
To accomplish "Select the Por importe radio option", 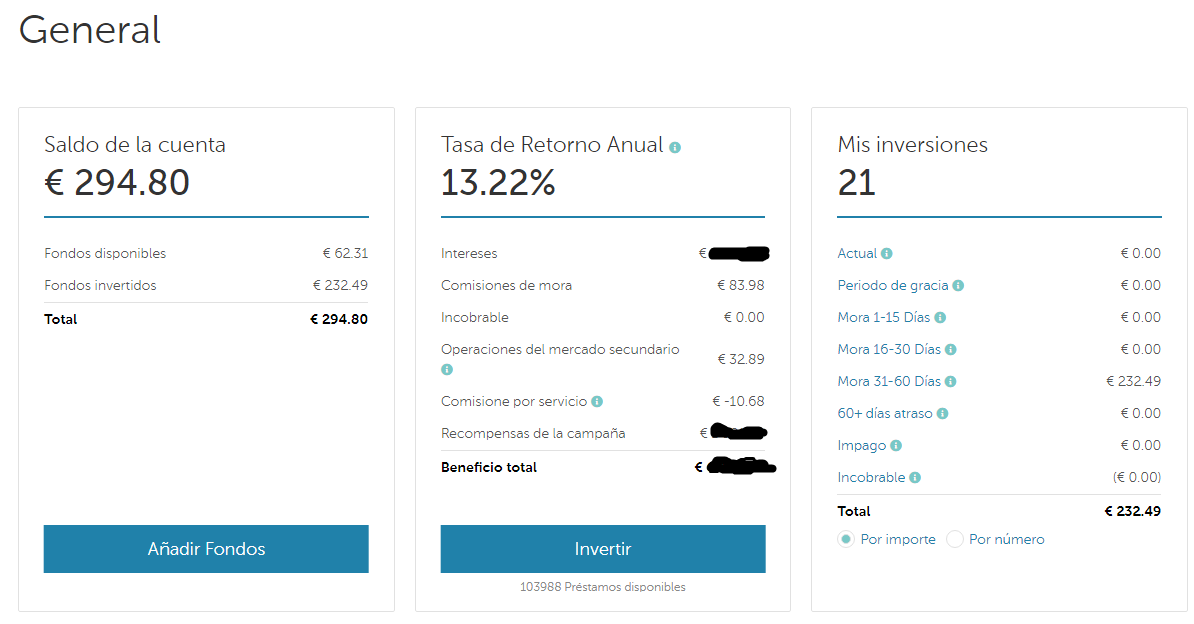I will click(x=846, y=540).
